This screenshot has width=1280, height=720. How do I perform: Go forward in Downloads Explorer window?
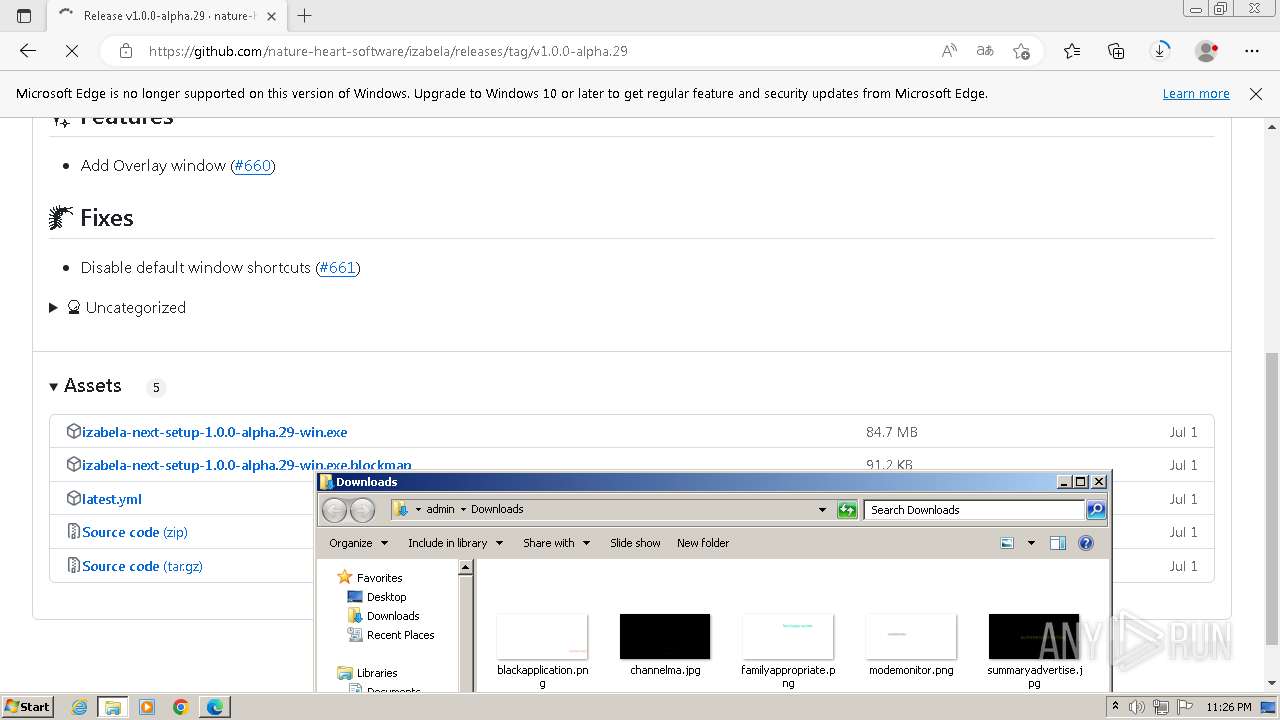[362, 510]
